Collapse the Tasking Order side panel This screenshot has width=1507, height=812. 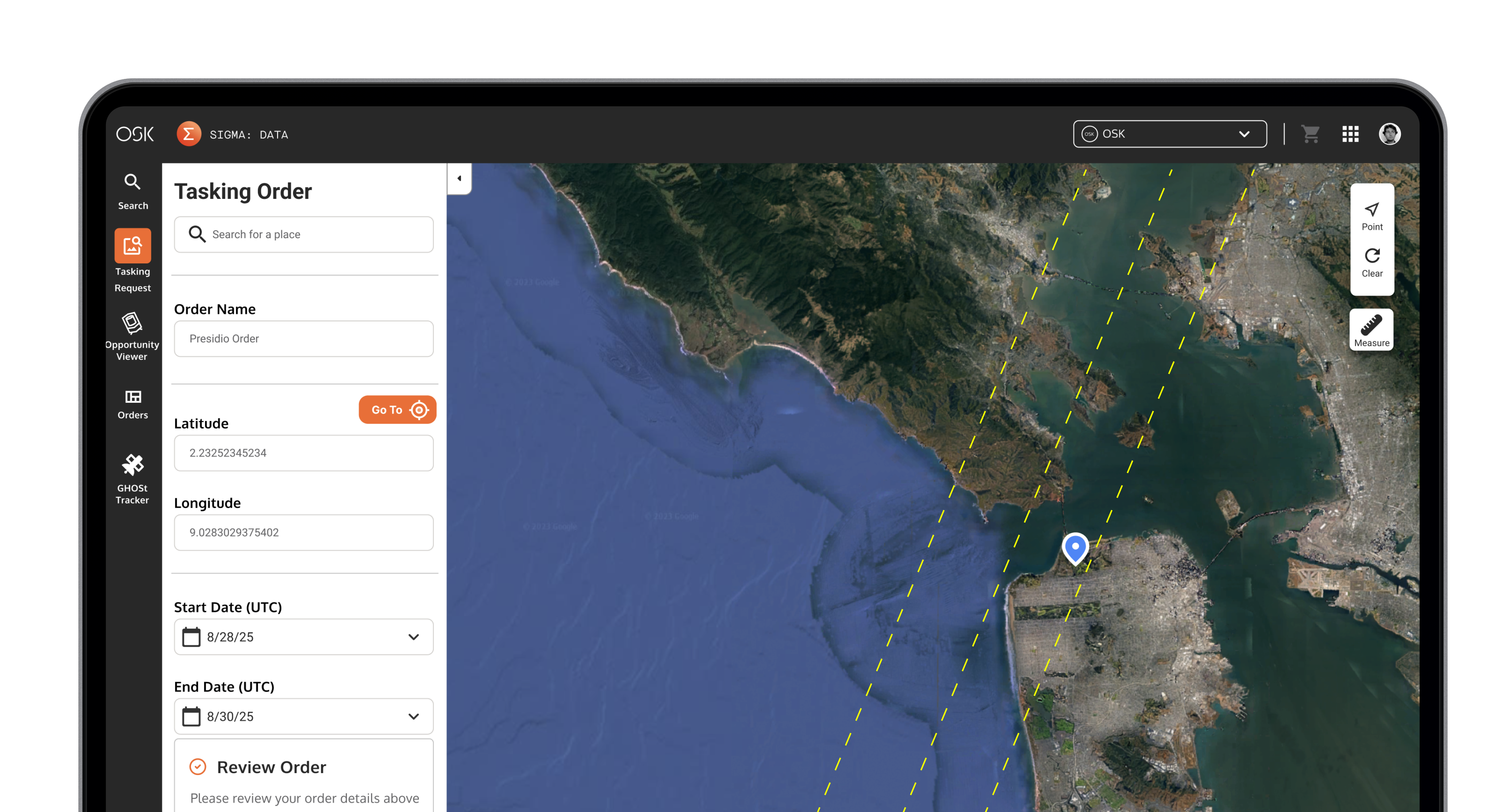459,178
